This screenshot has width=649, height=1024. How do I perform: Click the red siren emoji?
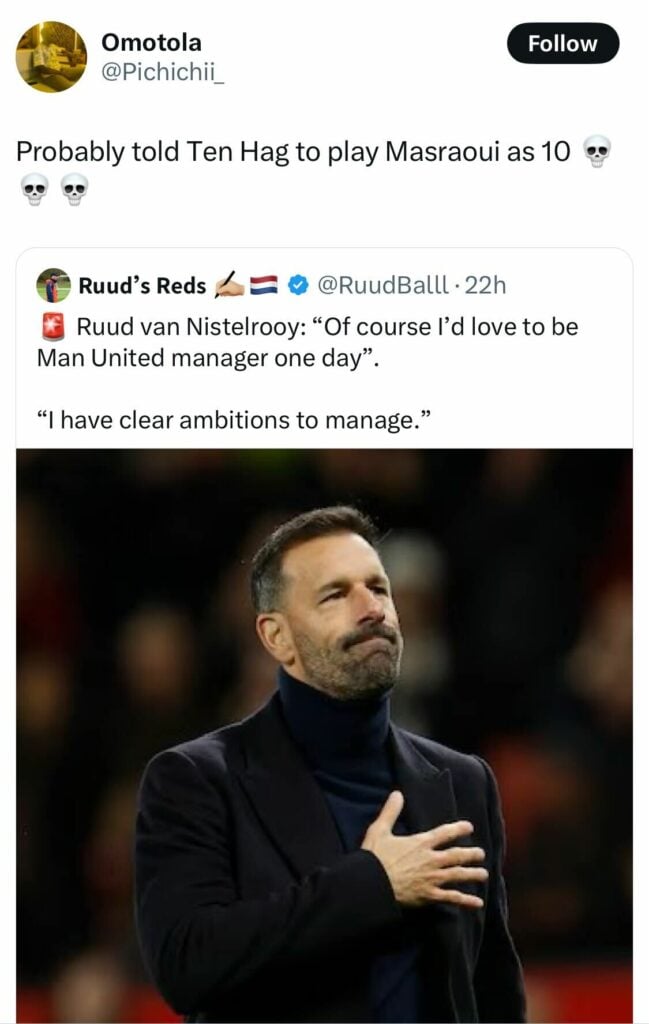pos(52,327)
